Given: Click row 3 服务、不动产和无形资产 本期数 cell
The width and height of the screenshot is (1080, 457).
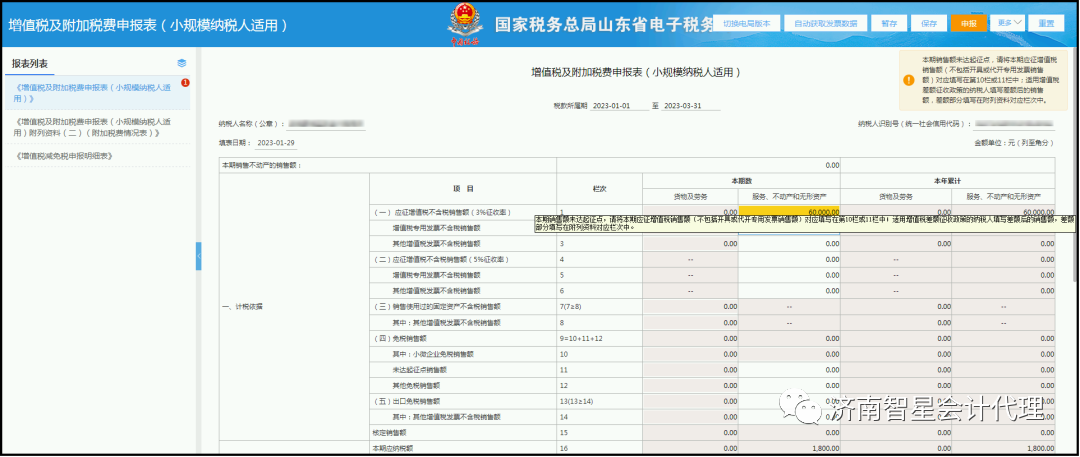Looking at the screenshot, I should tap(789, 244).
